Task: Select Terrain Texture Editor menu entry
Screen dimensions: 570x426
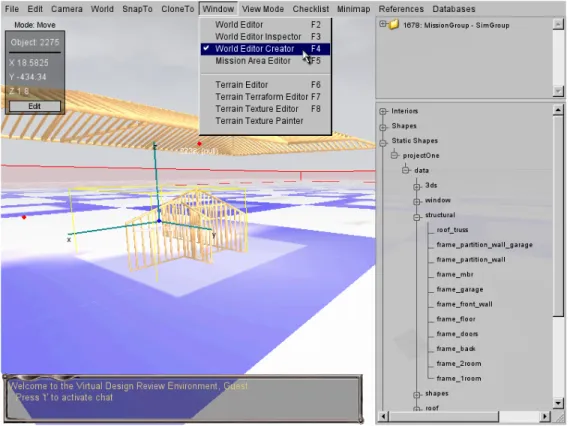Action: 265,109
